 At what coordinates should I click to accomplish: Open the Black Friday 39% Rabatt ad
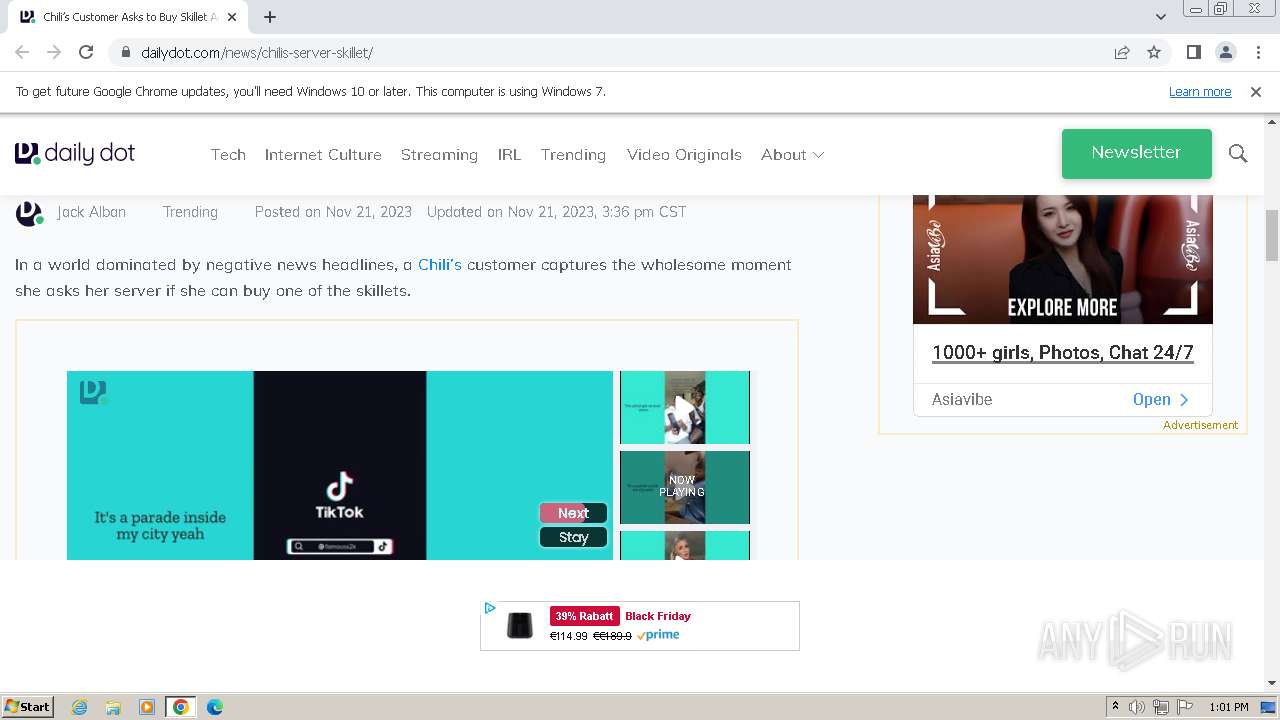[x=640, y=626]
